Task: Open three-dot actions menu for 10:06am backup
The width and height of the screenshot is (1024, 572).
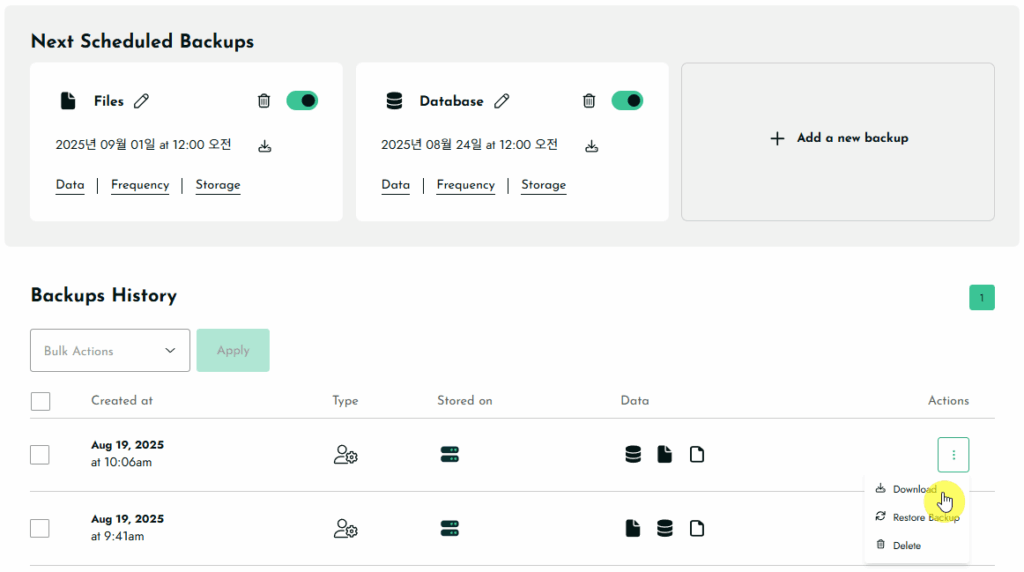Action: [x=953, y=455]
